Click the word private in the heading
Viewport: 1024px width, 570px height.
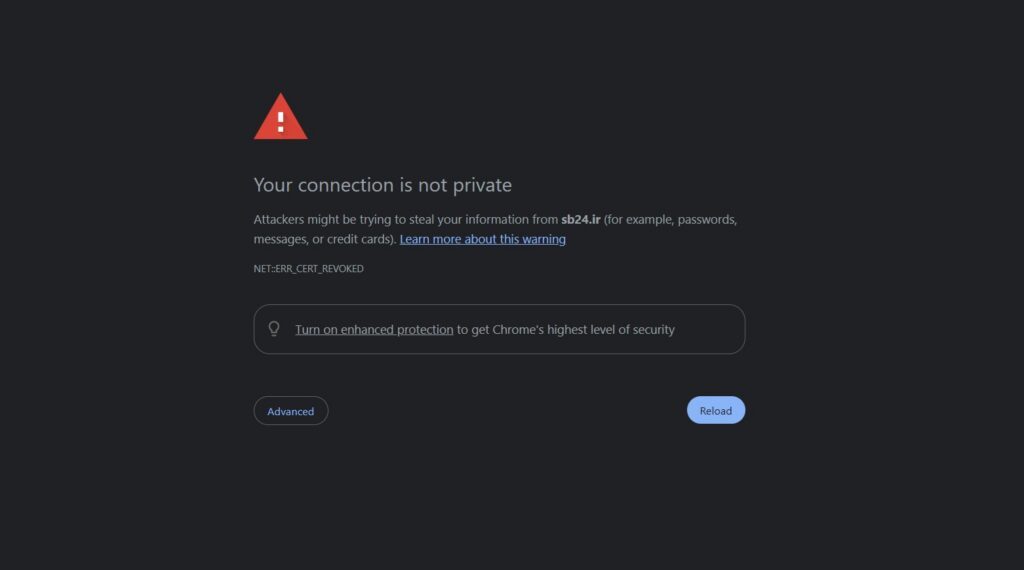click(x=482, y=185)
